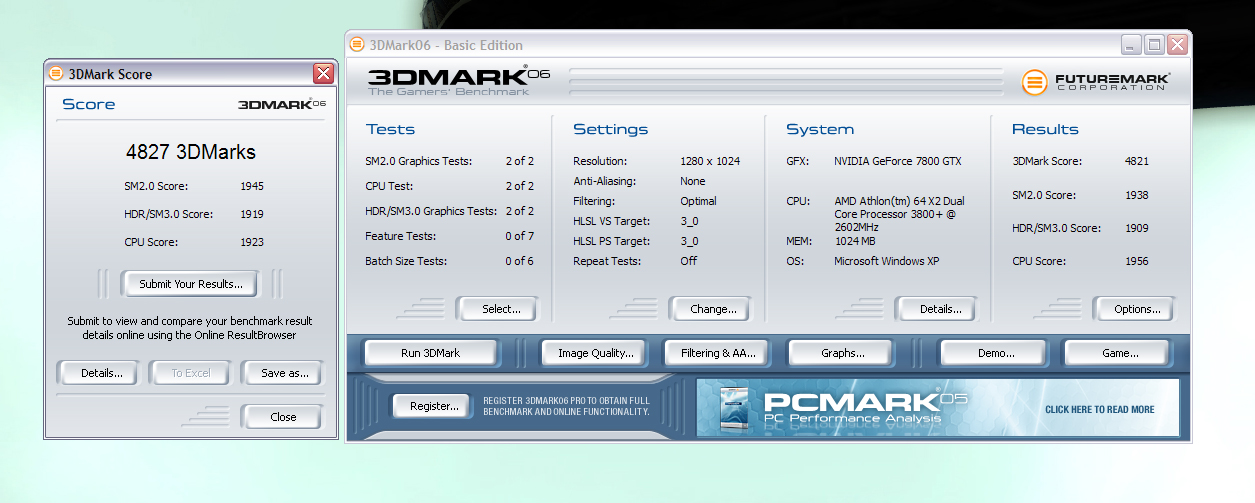The image size is (1255, 503).
Task: Click the Register button
Action: coord(433,406)
